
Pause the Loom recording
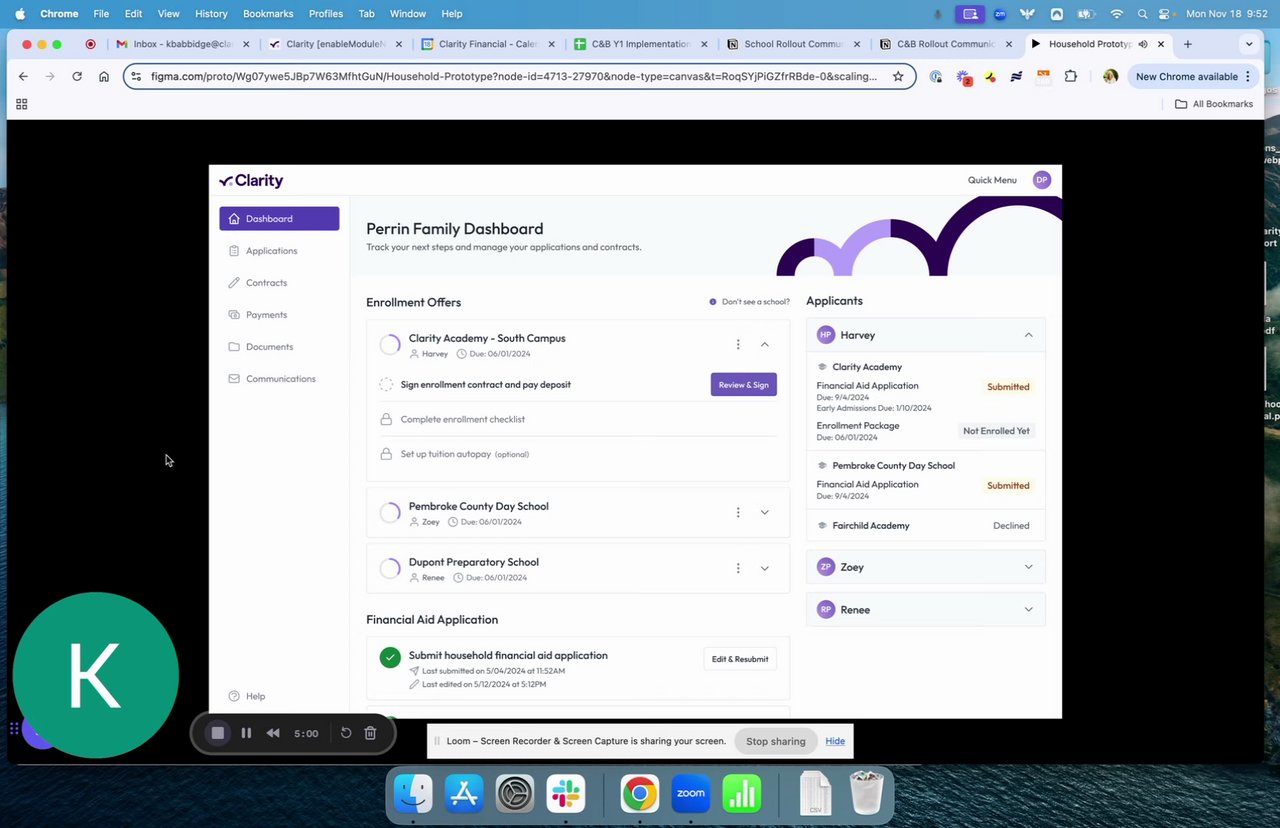(246, 733)
